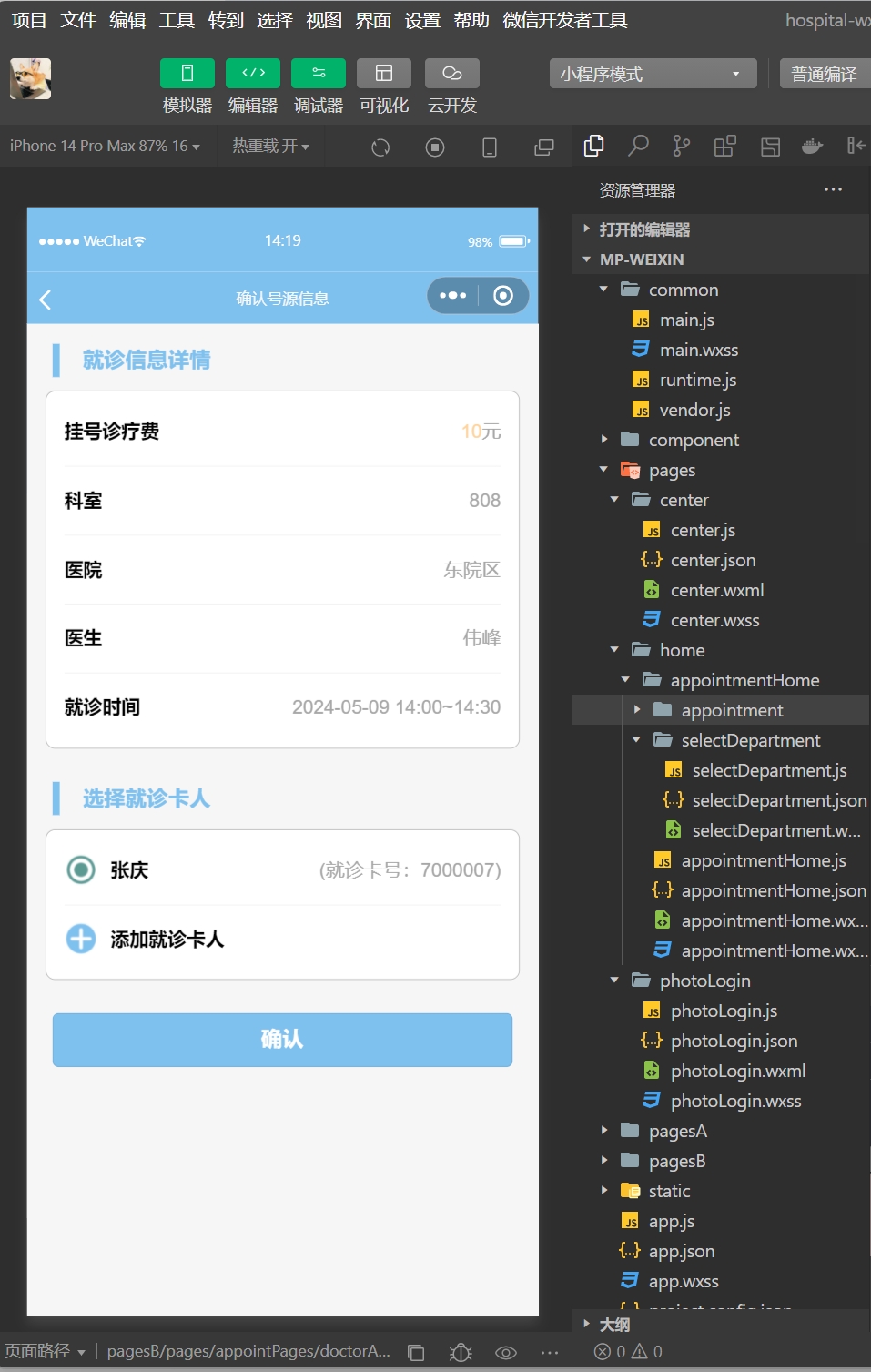Image resolution: width=871 pixels, height=1372 pixels.
Task: Click the Docker whale icon
Action: tap(813, 146)
